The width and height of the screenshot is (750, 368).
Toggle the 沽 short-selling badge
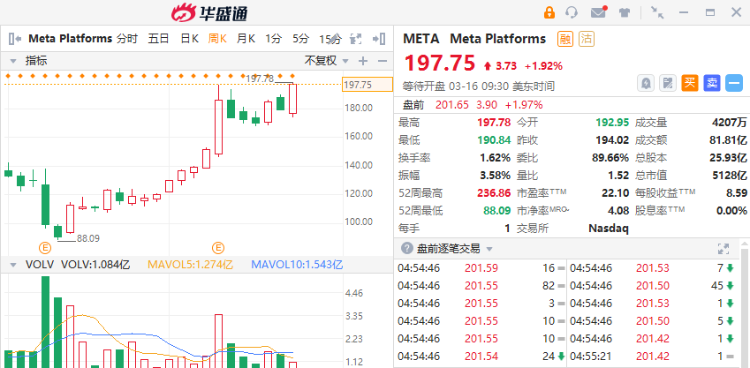click(x=586, y=39)
